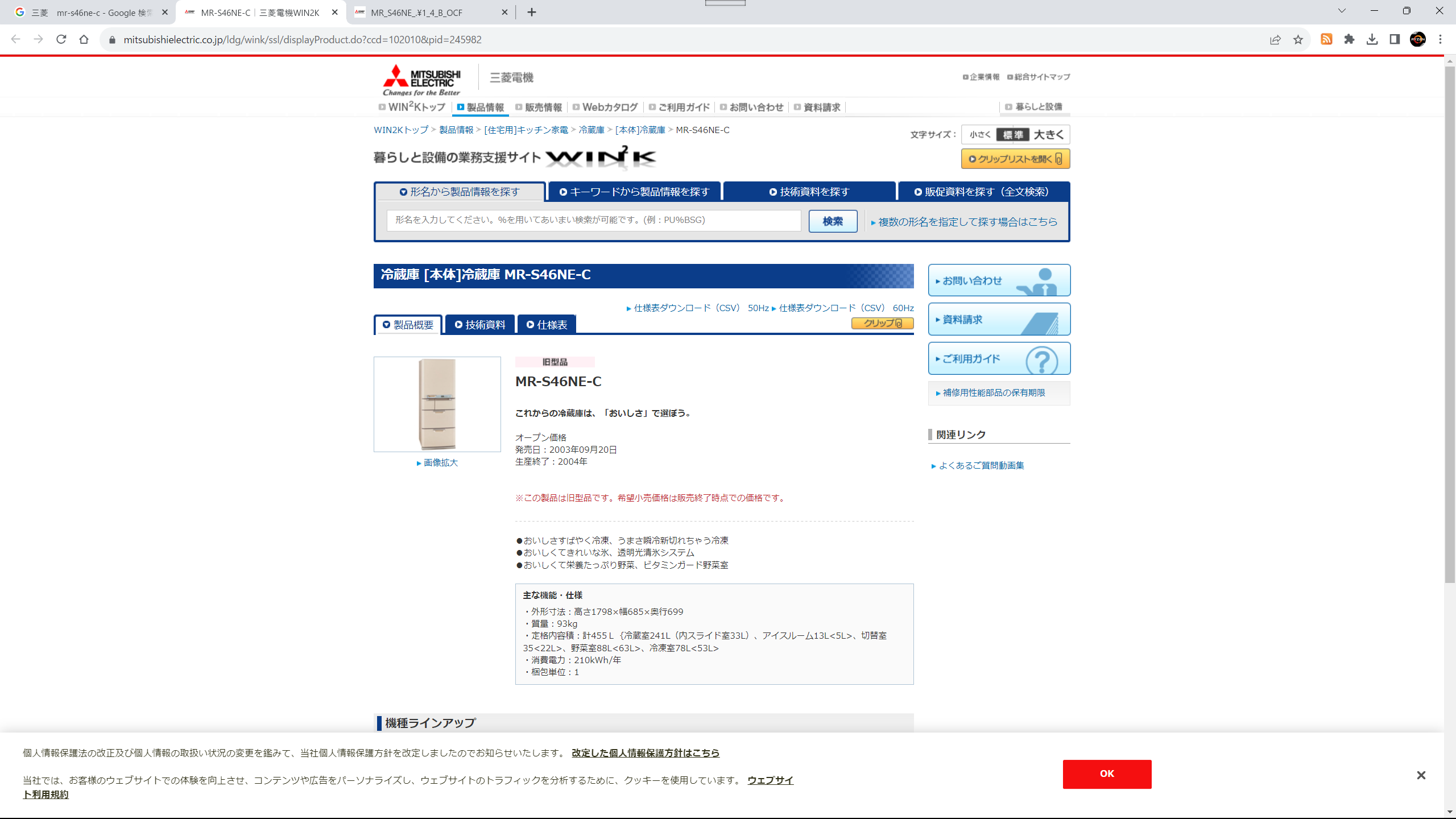The width and height of the screenshot is (1456, 819).
Task: Open the refrigerator product thumbnail
Action: point(437,404)
